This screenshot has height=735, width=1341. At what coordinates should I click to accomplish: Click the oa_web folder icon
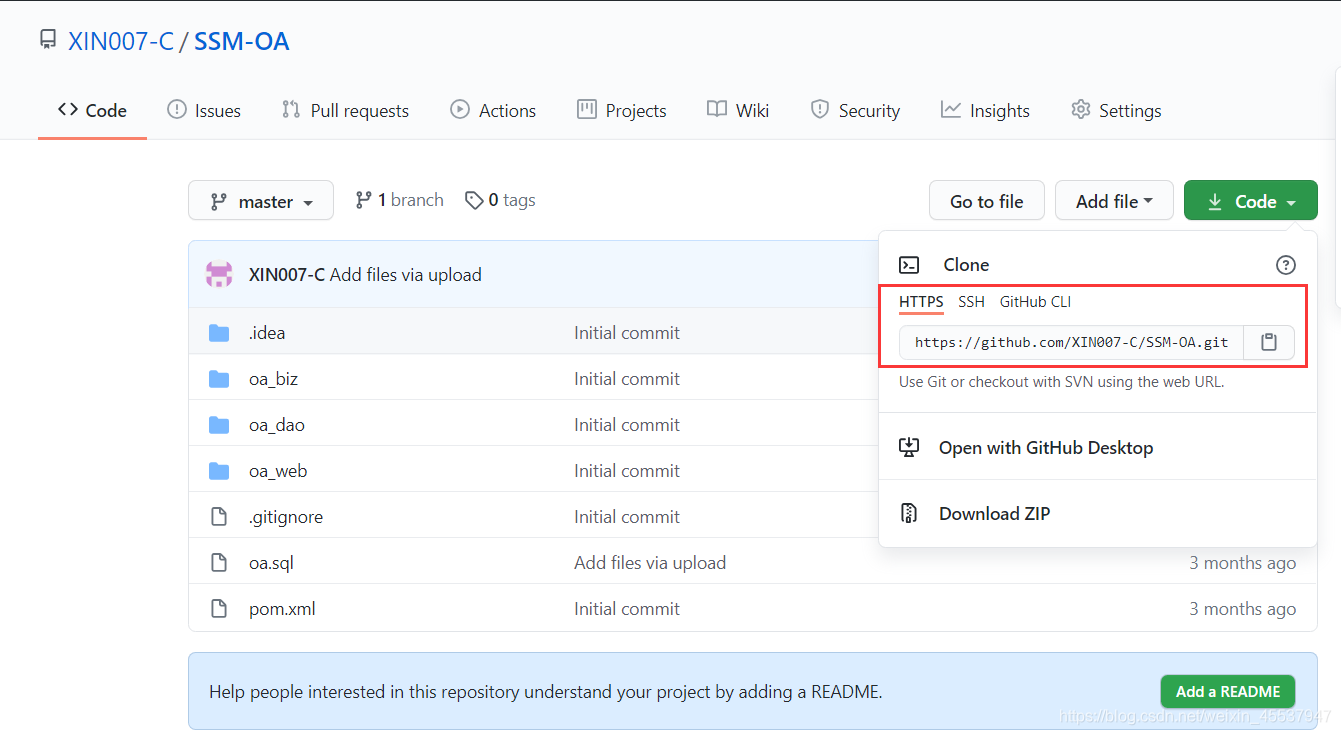click(x=219, y=471)
